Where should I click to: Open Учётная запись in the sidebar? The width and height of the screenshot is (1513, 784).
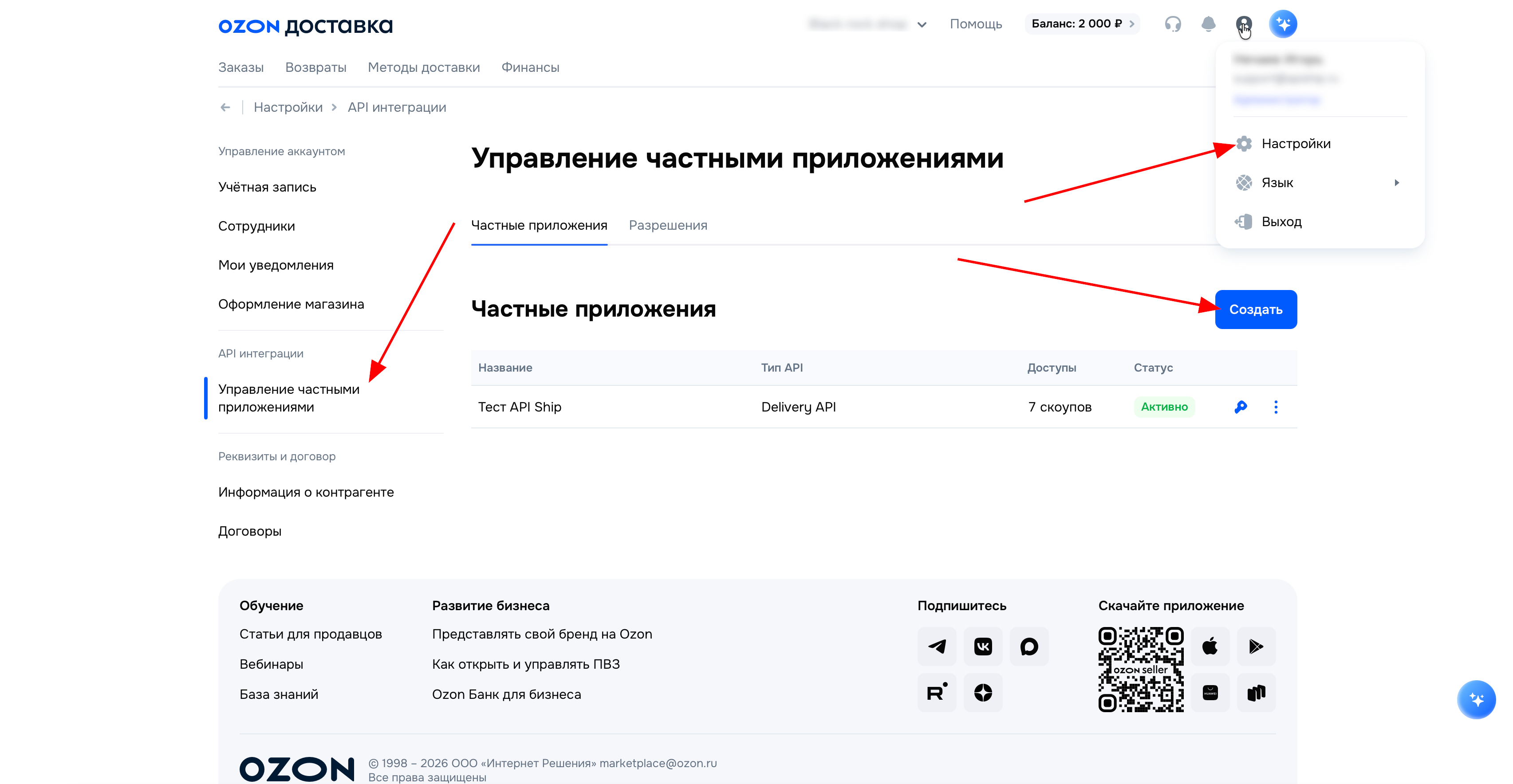267,187
